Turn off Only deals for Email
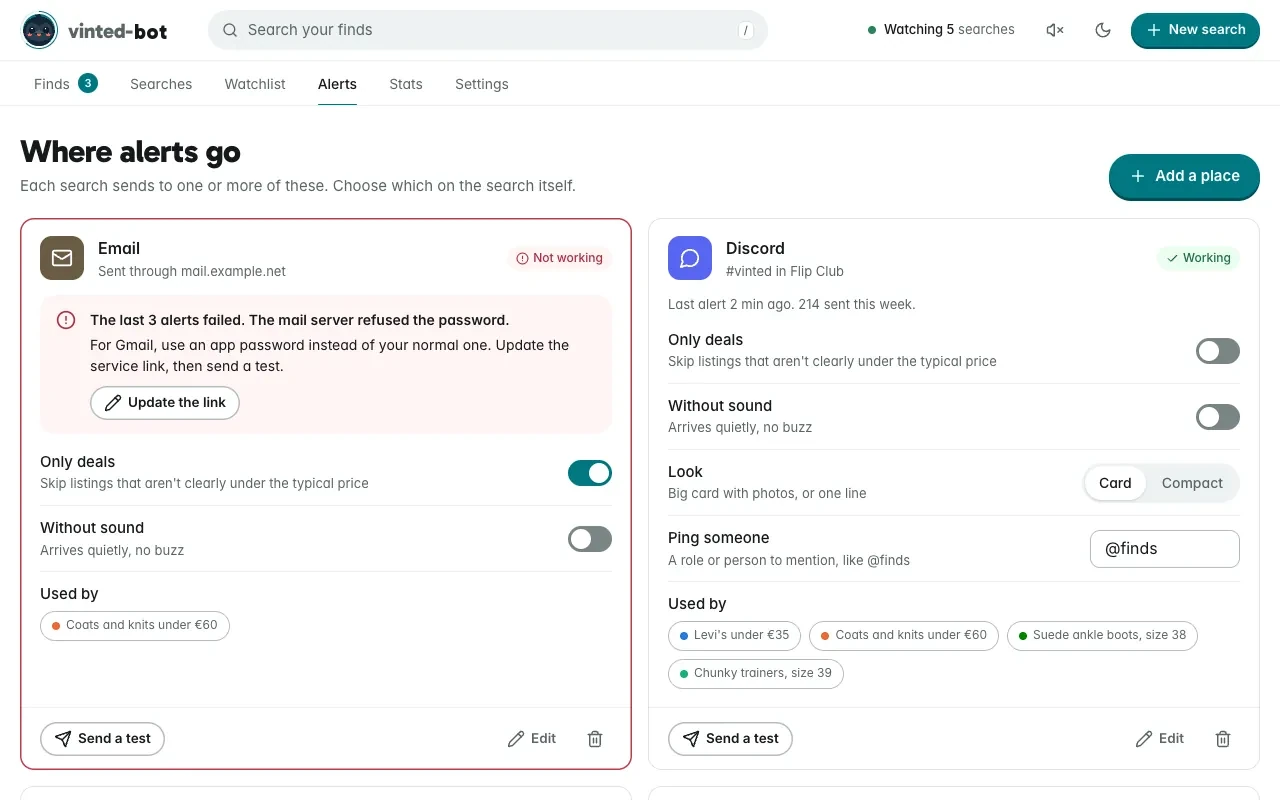 pos(590,473)
